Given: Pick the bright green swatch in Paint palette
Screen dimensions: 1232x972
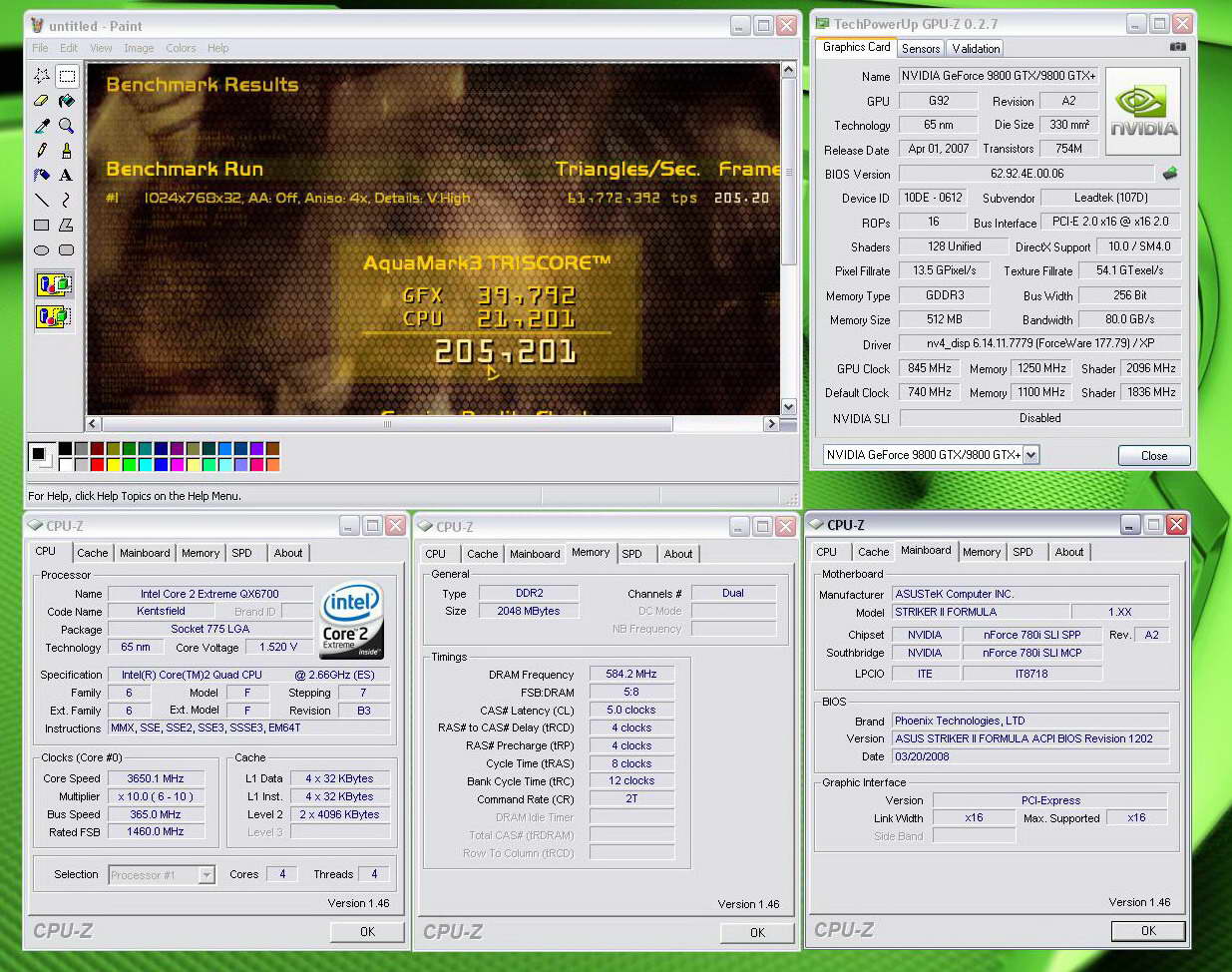Looking at the screenshot, I should pos(129,464).
